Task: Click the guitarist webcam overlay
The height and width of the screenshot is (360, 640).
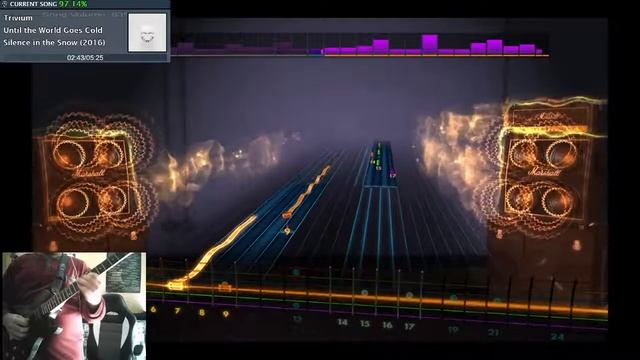Action: [x=74, y=306]
